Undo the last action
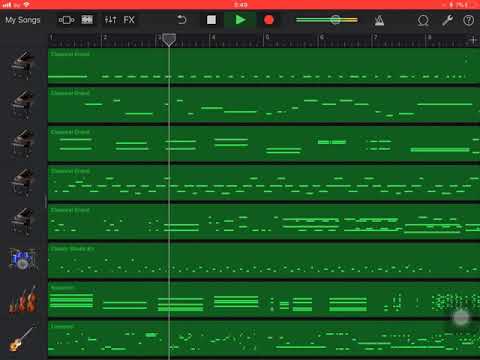This screenshot has height=360, width=480. point(182,20)
